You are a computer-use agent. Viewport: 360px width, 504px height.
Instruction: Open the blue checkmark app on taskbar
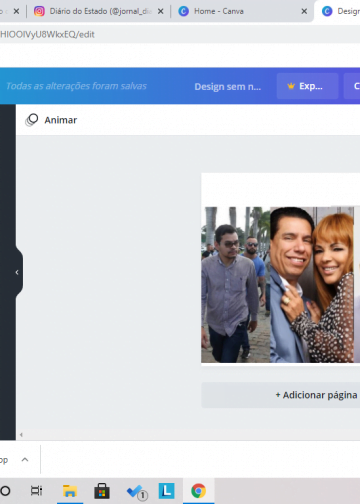click(136, 492)
